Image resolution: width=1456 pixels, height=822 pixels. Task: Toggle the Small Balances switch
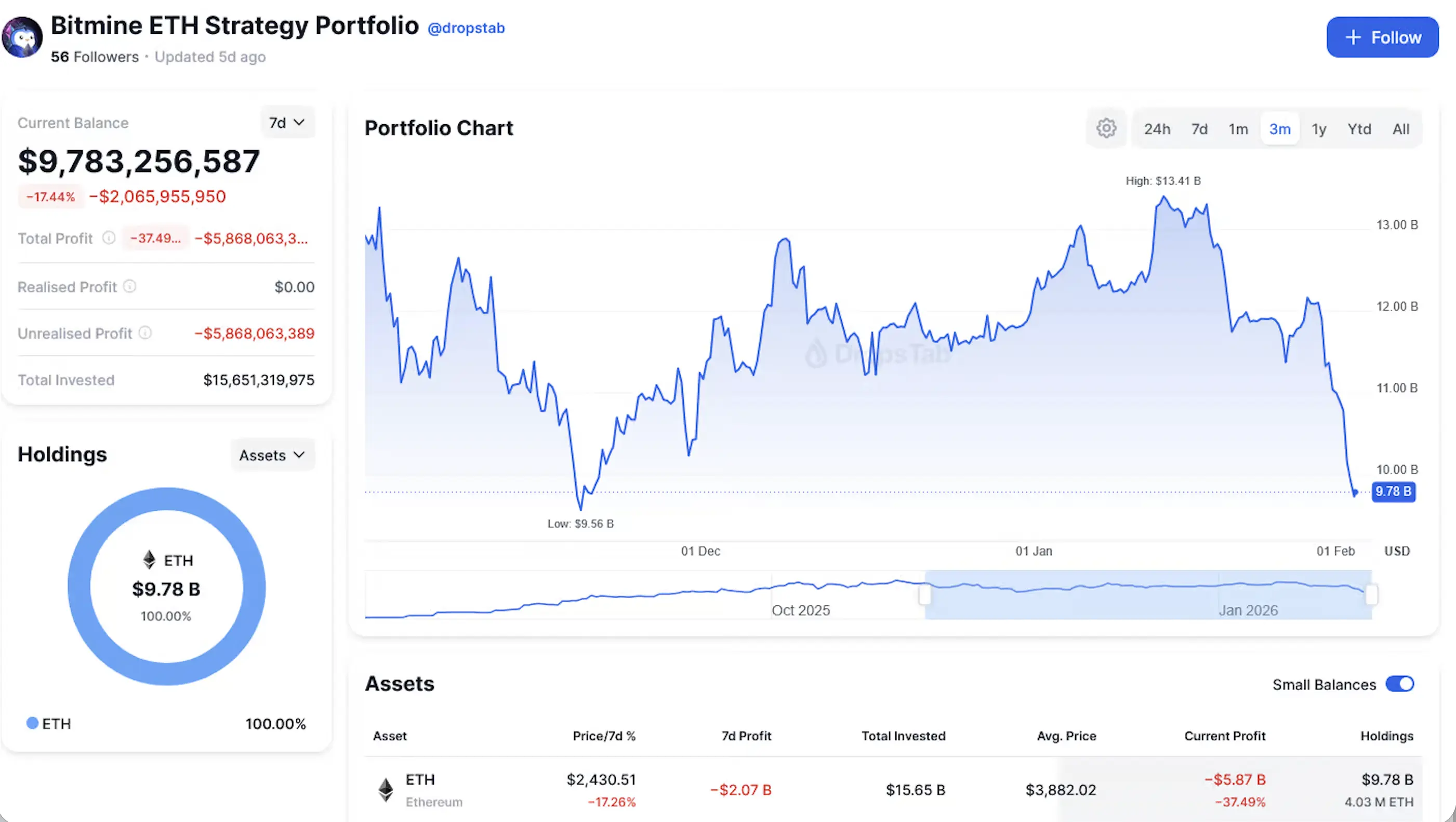[1399, 684]
